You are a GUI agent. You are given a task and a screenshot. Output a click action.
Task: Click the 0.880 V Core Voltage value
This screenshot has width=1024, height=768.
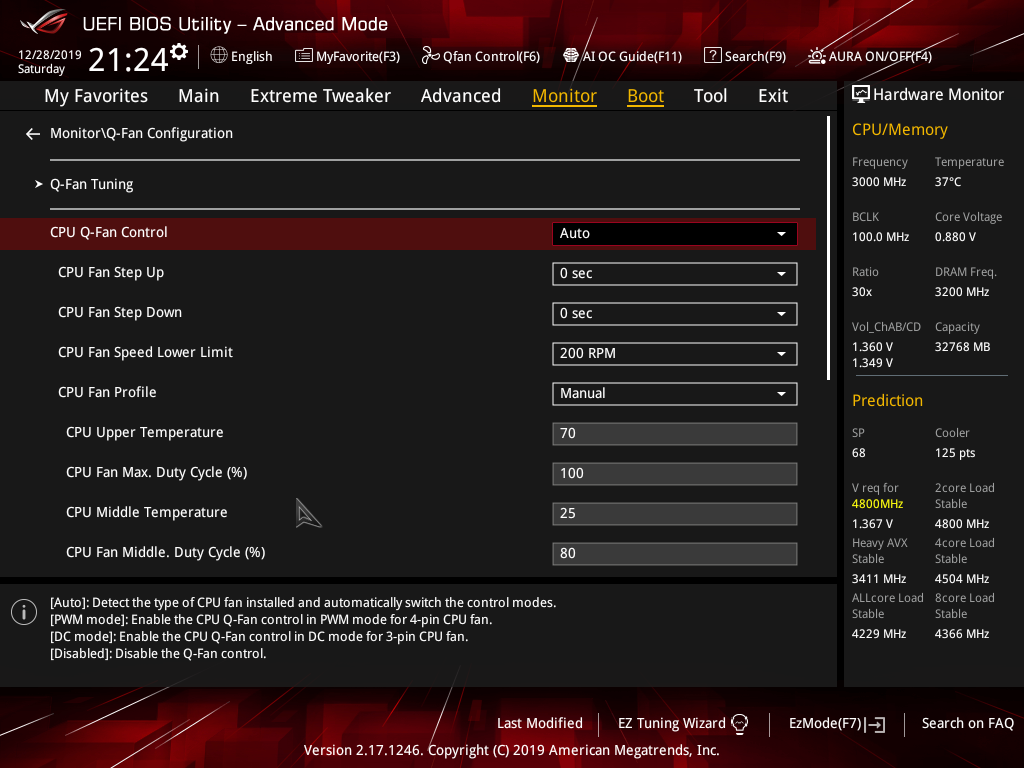[x=955, y=237]
